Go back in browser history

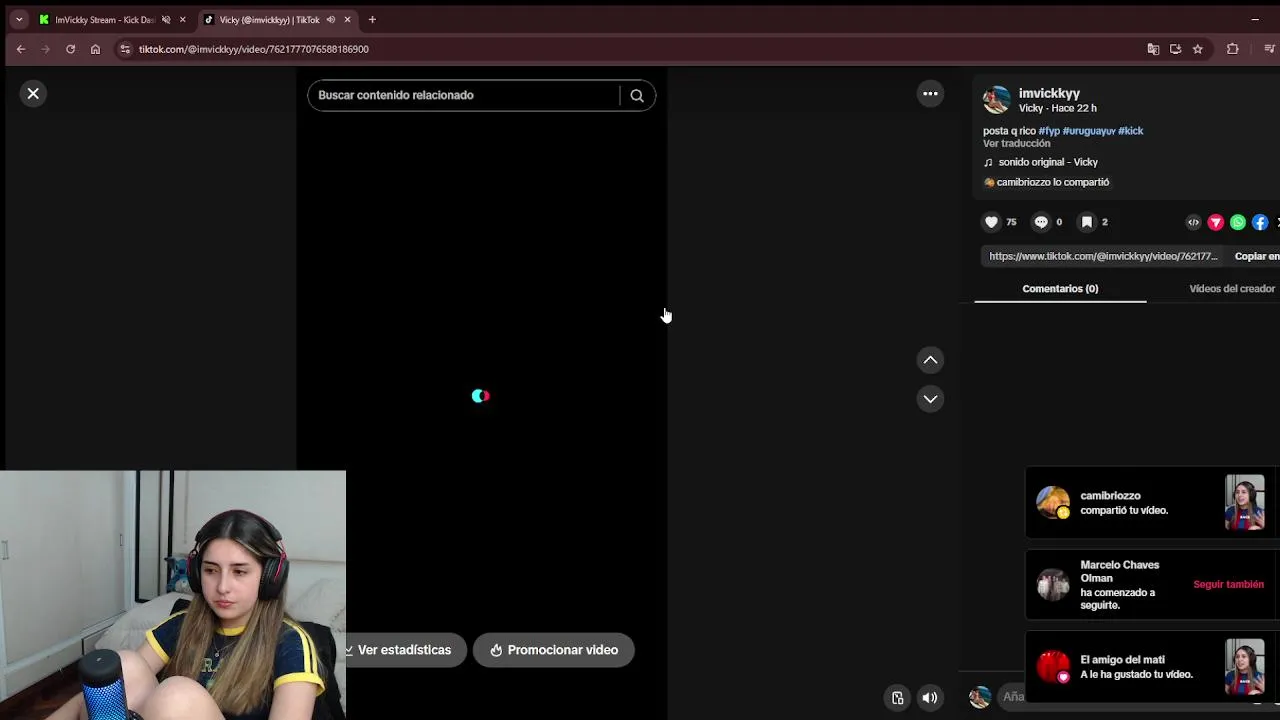[x=21, y=49]
